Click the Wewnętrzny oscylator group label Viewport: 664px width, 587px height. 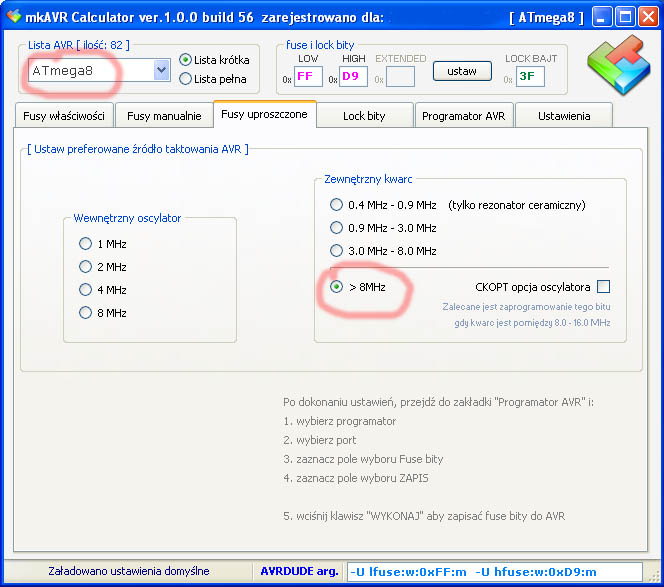coord(127,218)
